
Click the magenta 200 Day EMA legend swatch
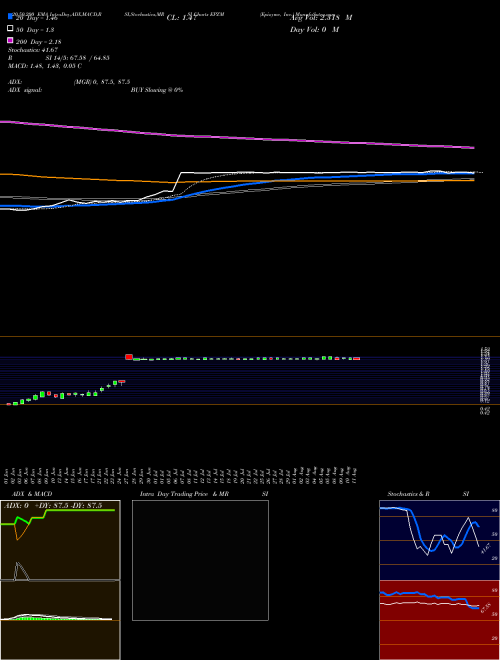click(11, 41)
